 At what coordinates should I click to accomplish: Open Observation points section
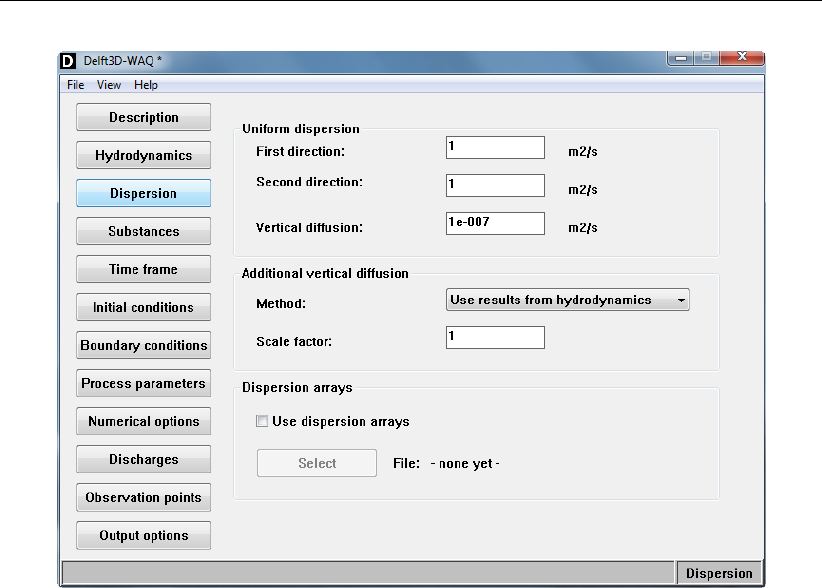(x=144, y=497)
